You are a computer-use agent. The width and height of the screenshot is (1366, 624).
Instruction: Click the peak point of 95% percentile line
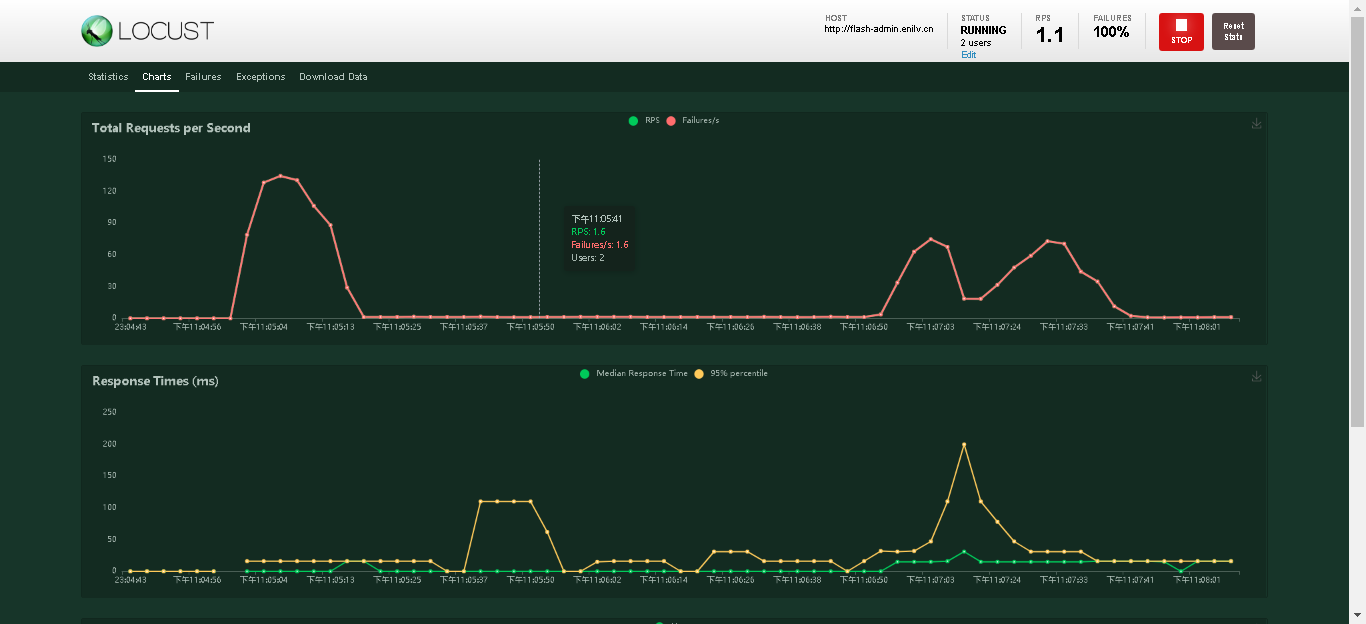click(964, 444)
